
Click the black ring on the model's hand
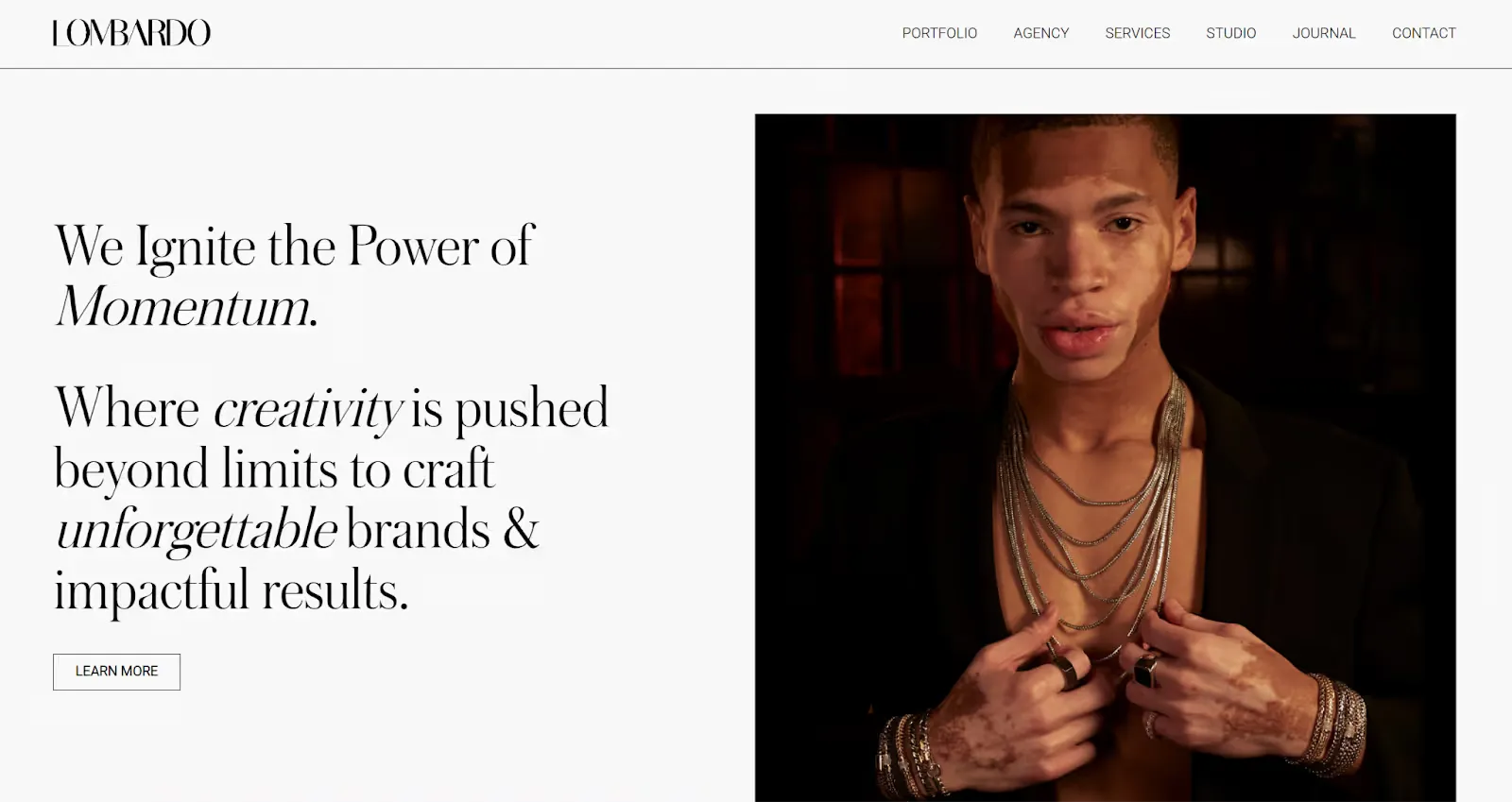(1145, 671)
